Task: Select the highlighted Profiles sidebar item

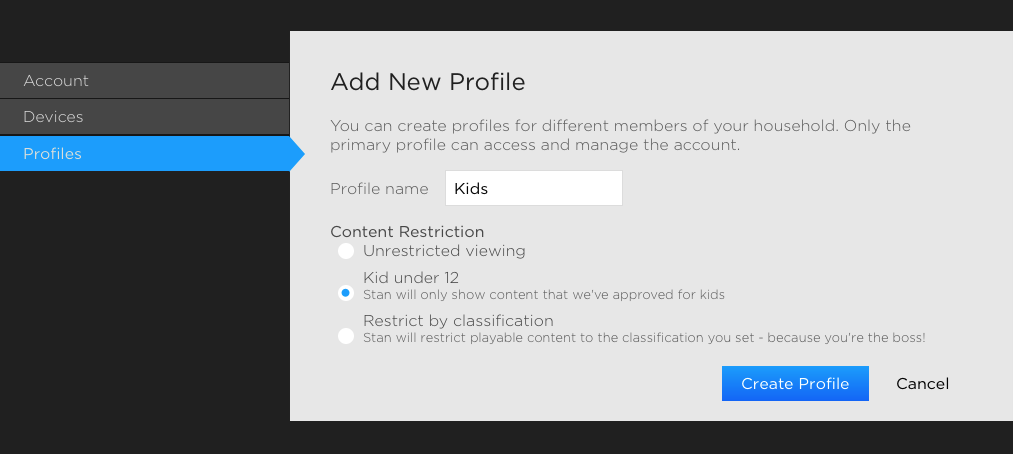Action: tap(52, 154)
